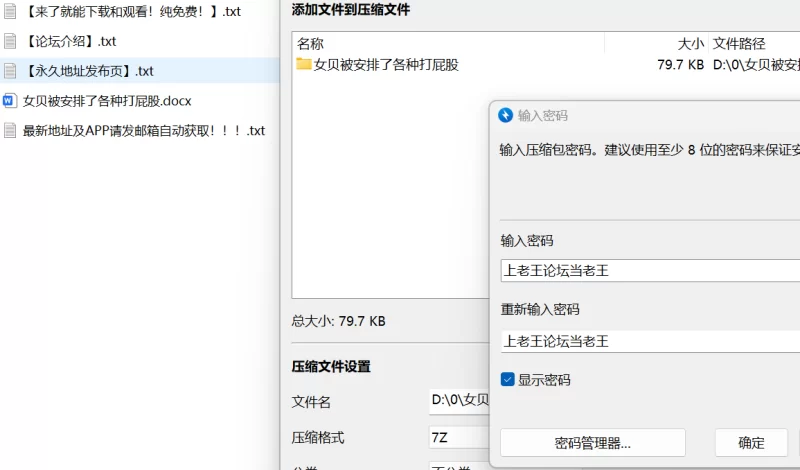Select file 【论坛介绍】.txt
This screenshot has height=470, width=800.
(x=70, y=41)
